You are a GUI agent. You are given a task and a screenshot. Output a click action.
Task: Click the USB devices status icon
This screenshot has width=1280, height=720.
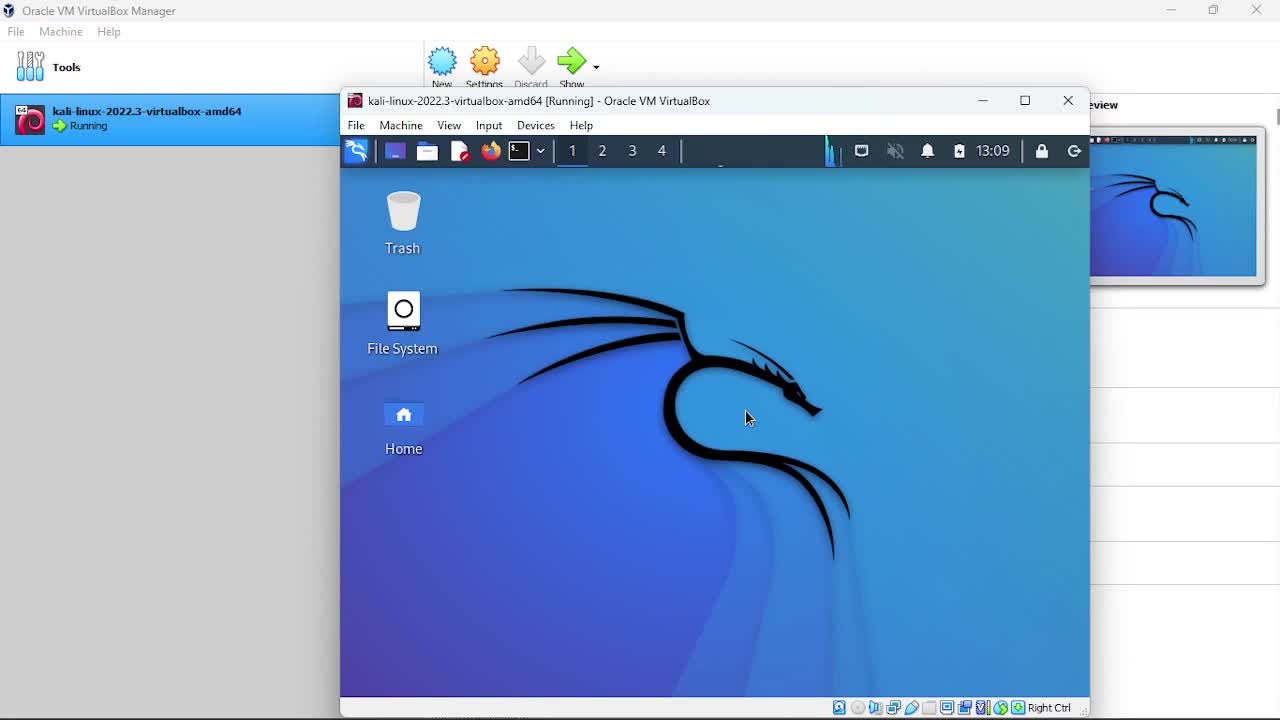point(912,708)
